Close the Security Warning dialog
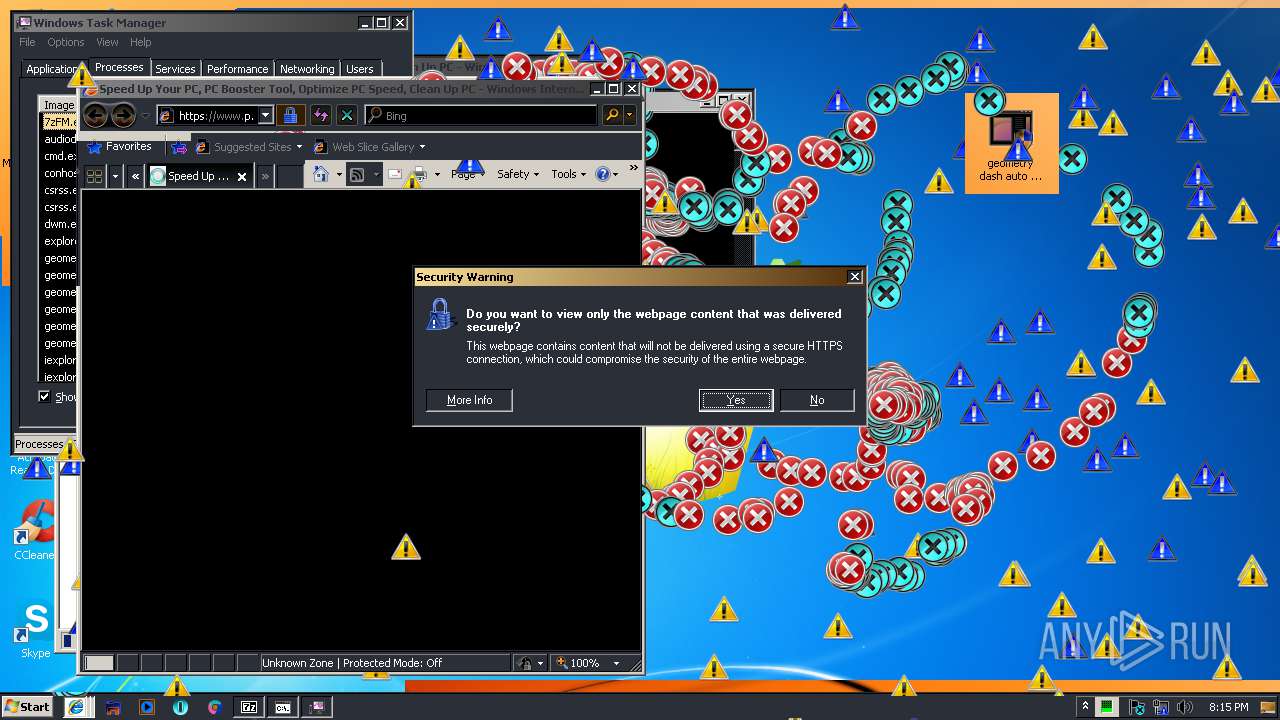The height and width of the screenshot is (720, 1280). pos(854,277)
